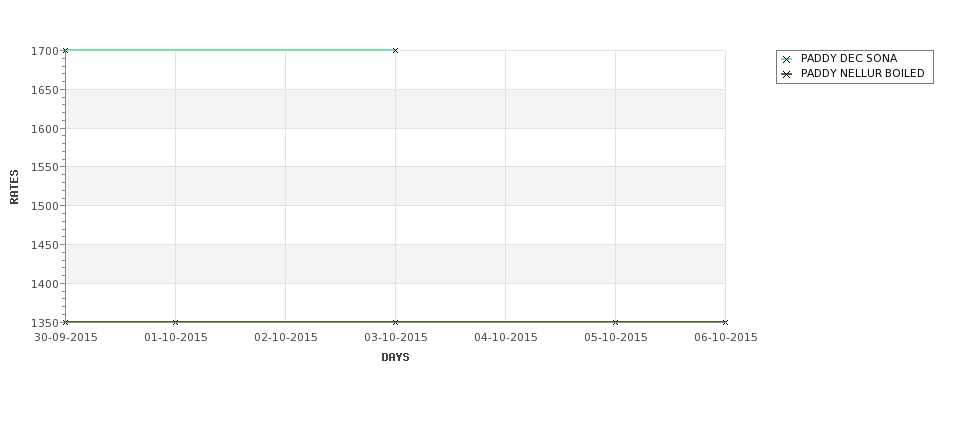This screenshot has height=429, width=975.
Task: Click the NELLUR BOILED data point at 05-10-2015
Action: 616,322
